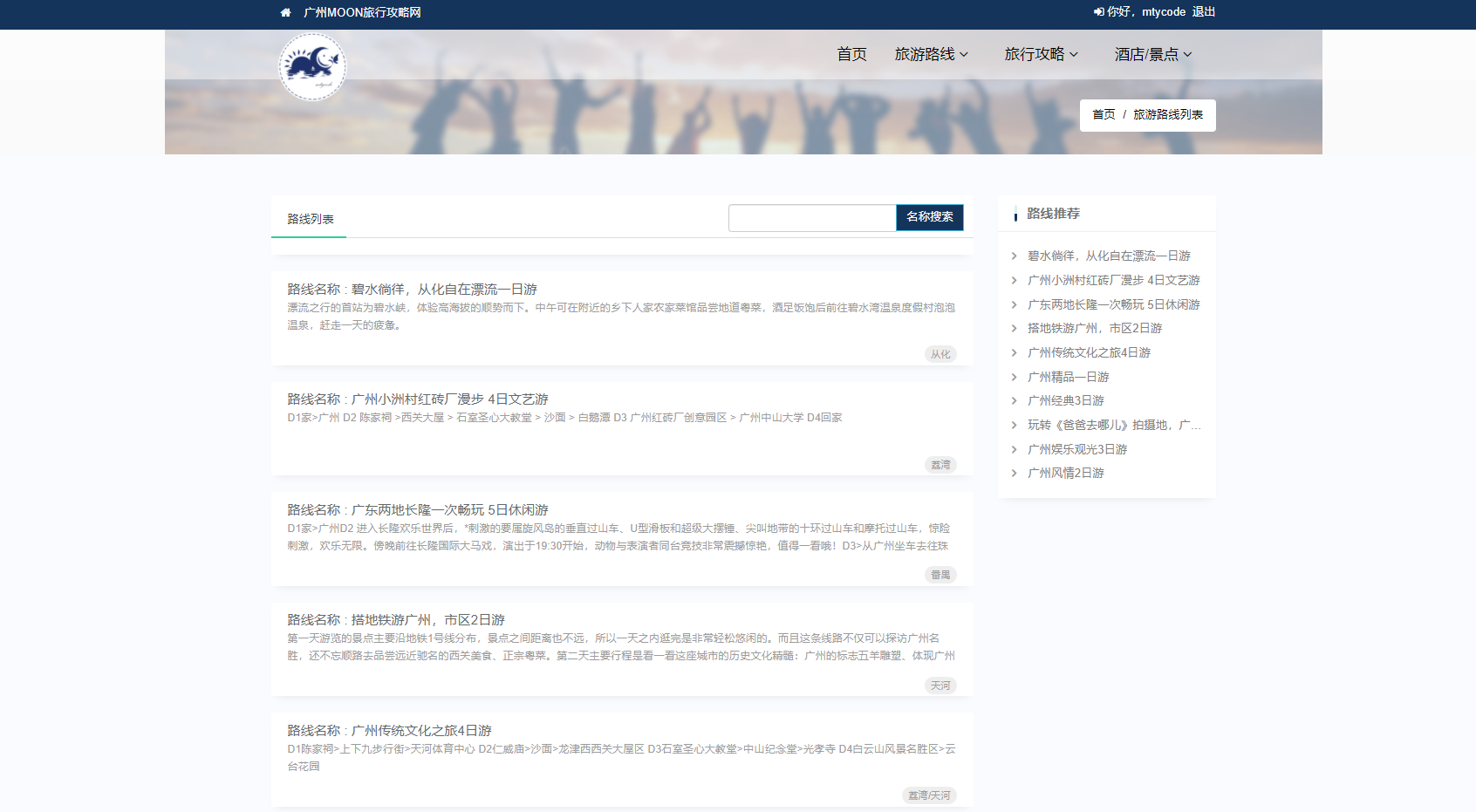
Task: Open recommended route 广州小洲村红砖厂漫步 4日文艺游
Action: click(1114, 280)
